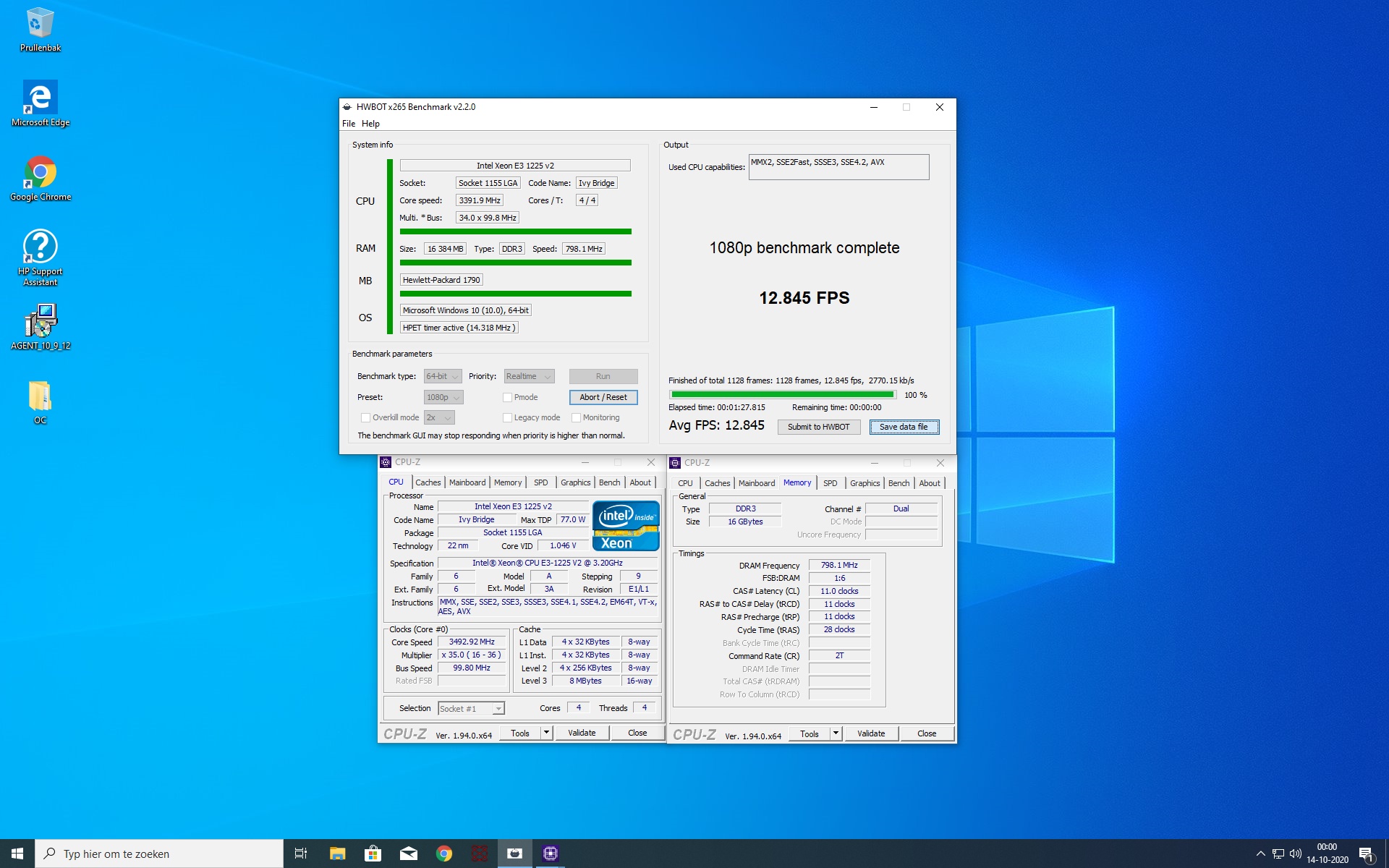Open HP Support Assistant shortcut
1389x868 pixels.
(x=40, y=258)
